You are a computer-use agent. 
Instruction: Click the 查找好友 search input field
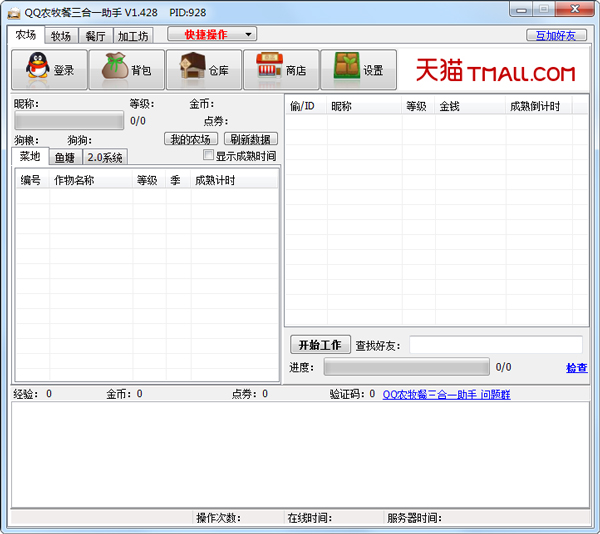pos(495,345)
